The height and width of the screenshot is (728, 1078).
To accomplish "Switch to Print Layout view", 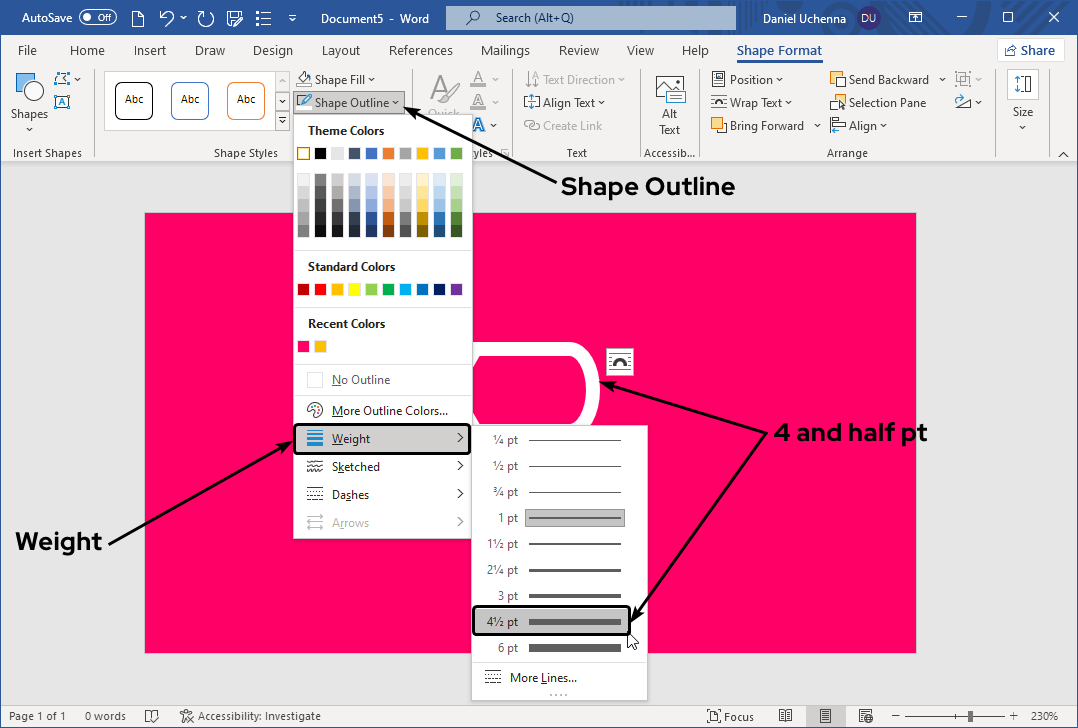I will (825, 716).
